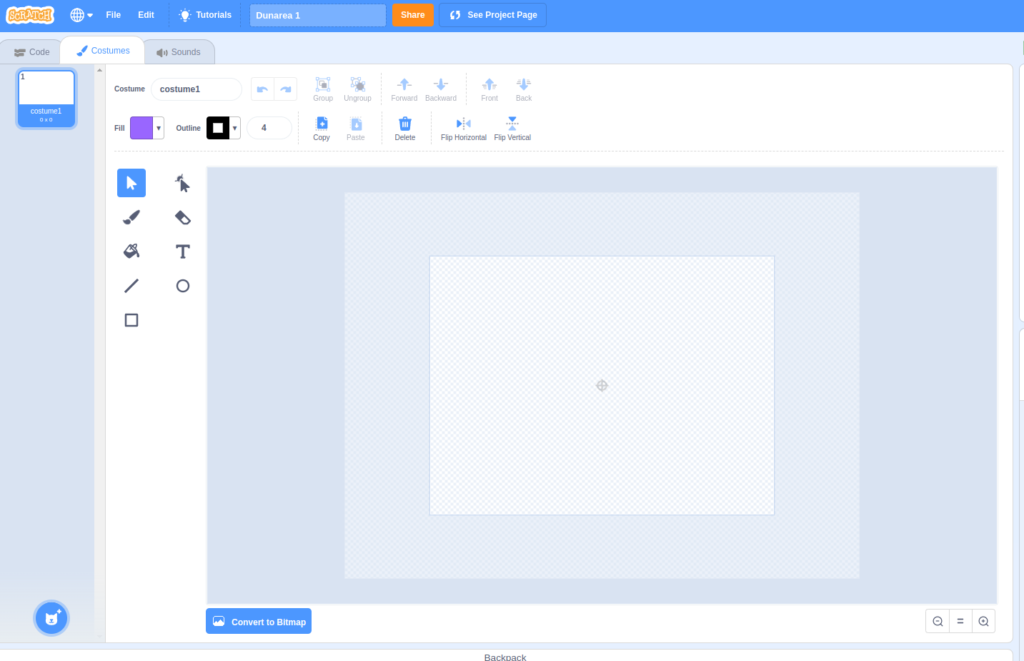Open the File menu

113,15
